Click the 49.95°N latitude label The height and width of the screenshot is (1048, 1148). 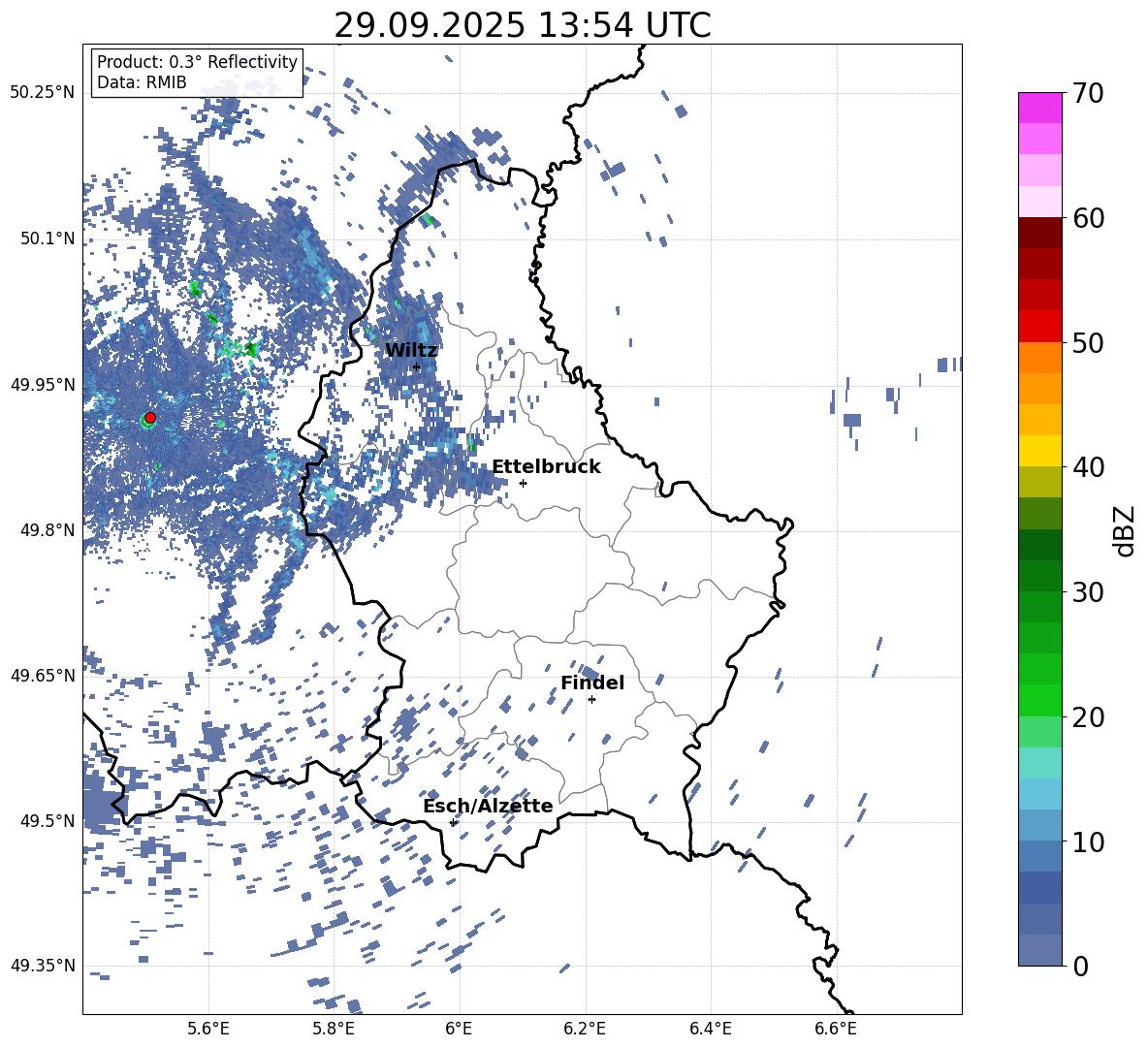click(43, 384)
